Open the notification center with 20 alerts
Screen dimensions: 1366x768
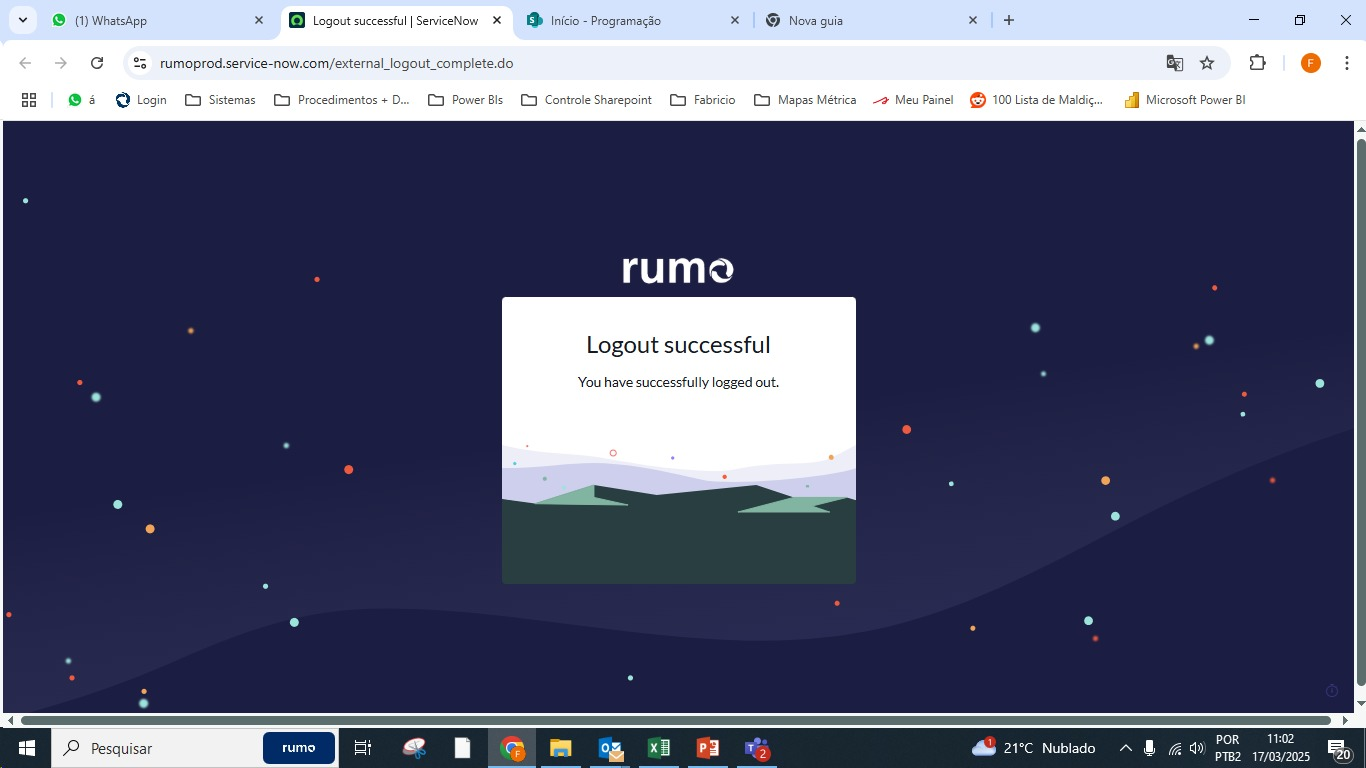click(1339, 749)
